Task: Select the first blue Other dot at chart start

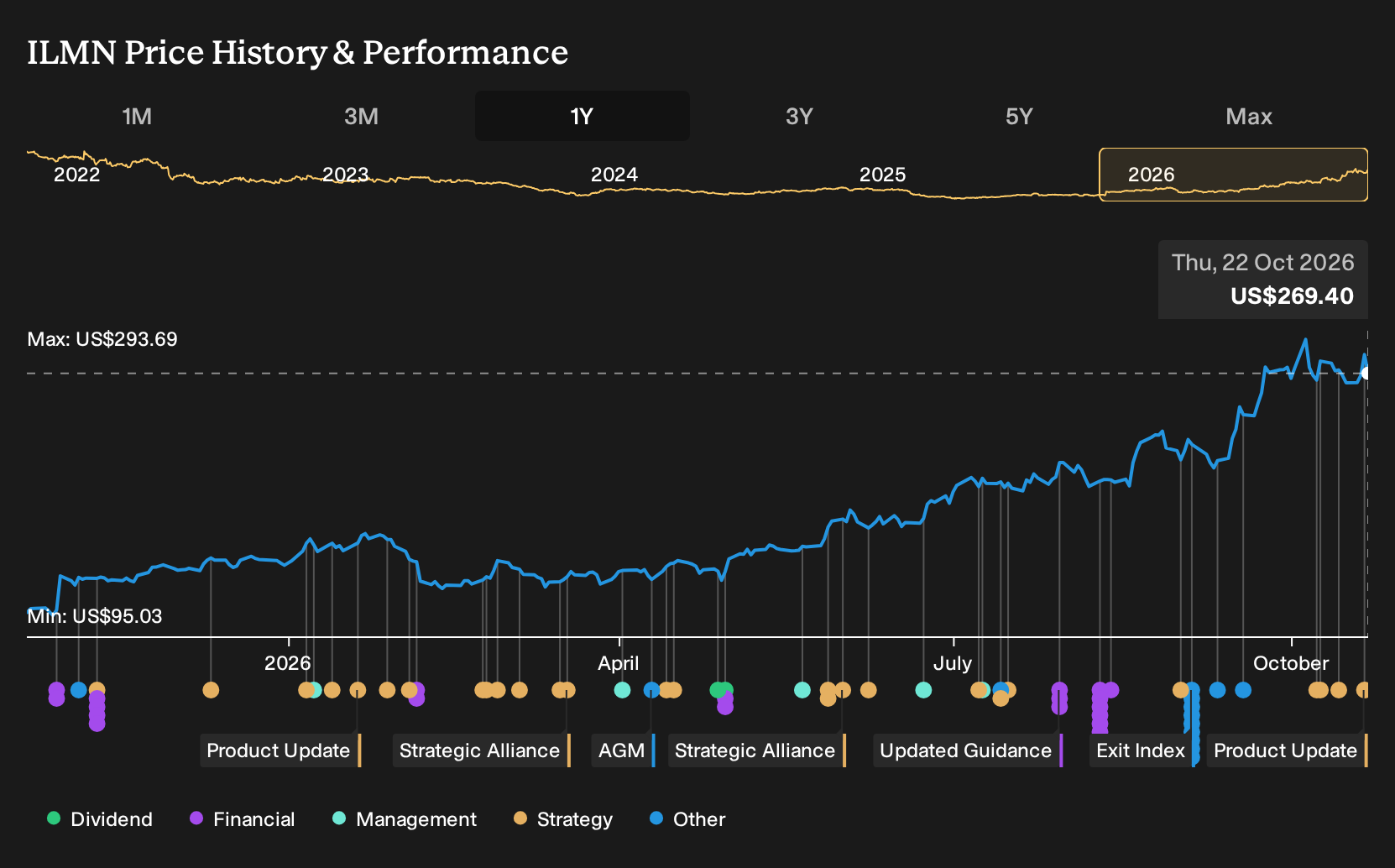Action: tap(78, 690)
